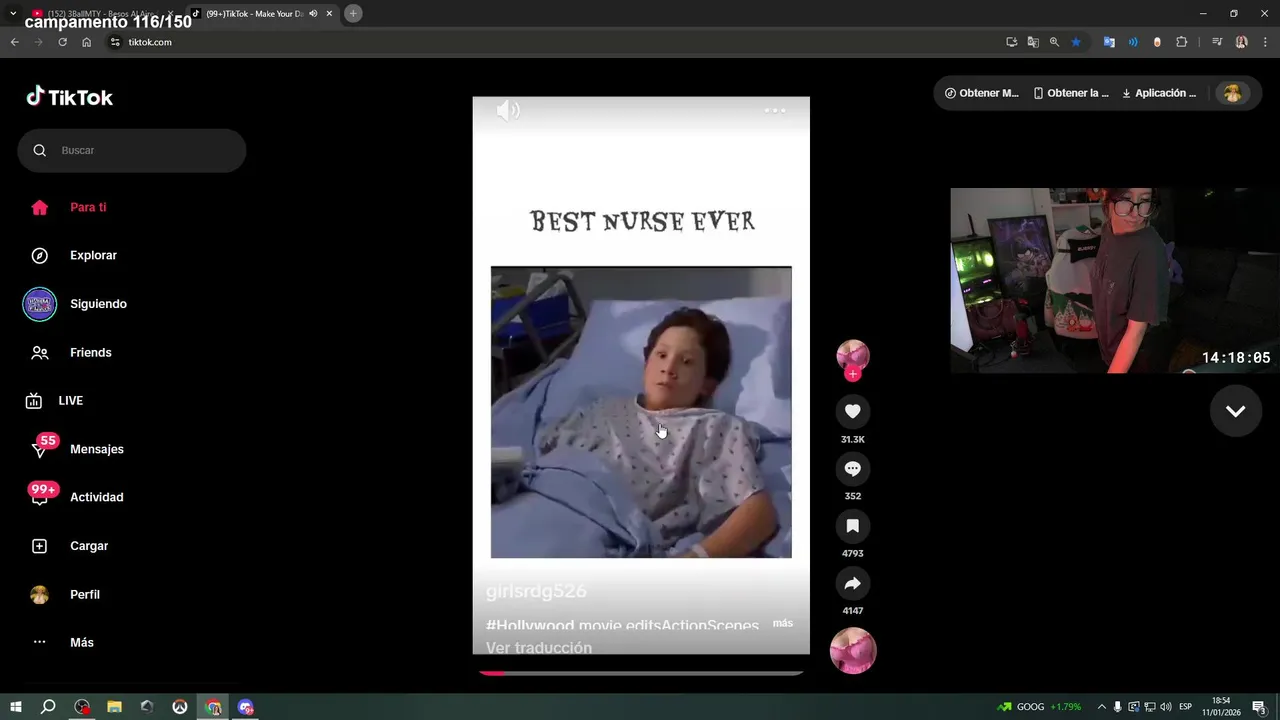Expand caption with the más link

point(783,623)
